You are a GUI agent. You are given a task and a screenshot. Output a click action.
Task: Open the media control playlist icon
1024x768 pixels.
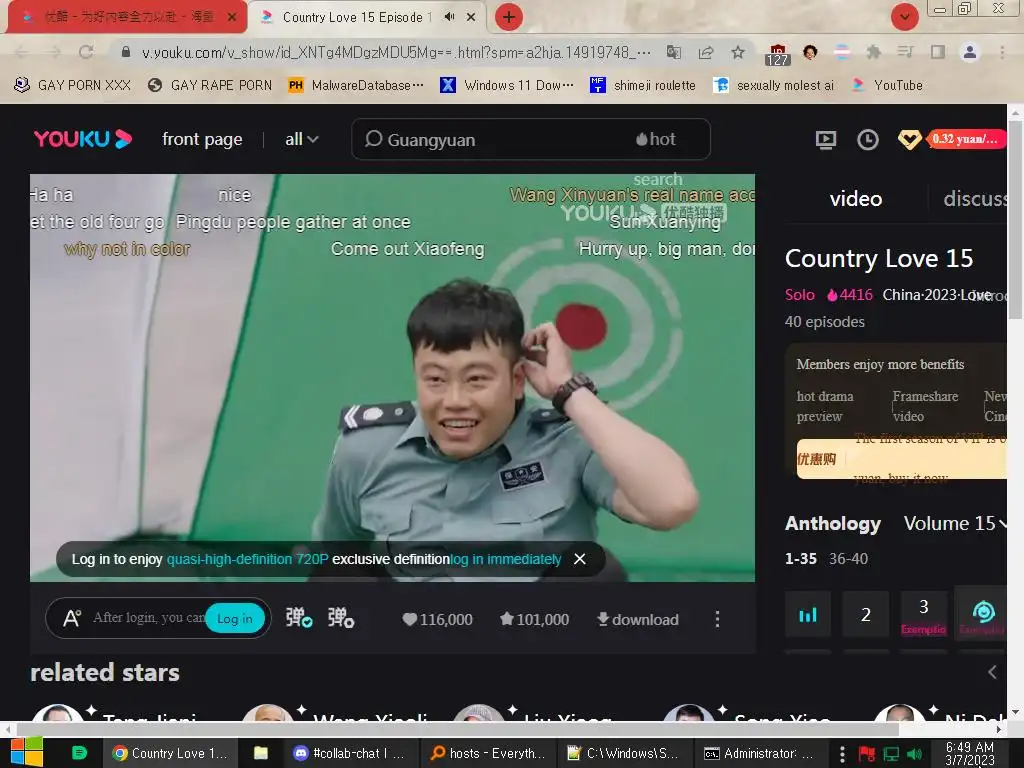[905, 52]
